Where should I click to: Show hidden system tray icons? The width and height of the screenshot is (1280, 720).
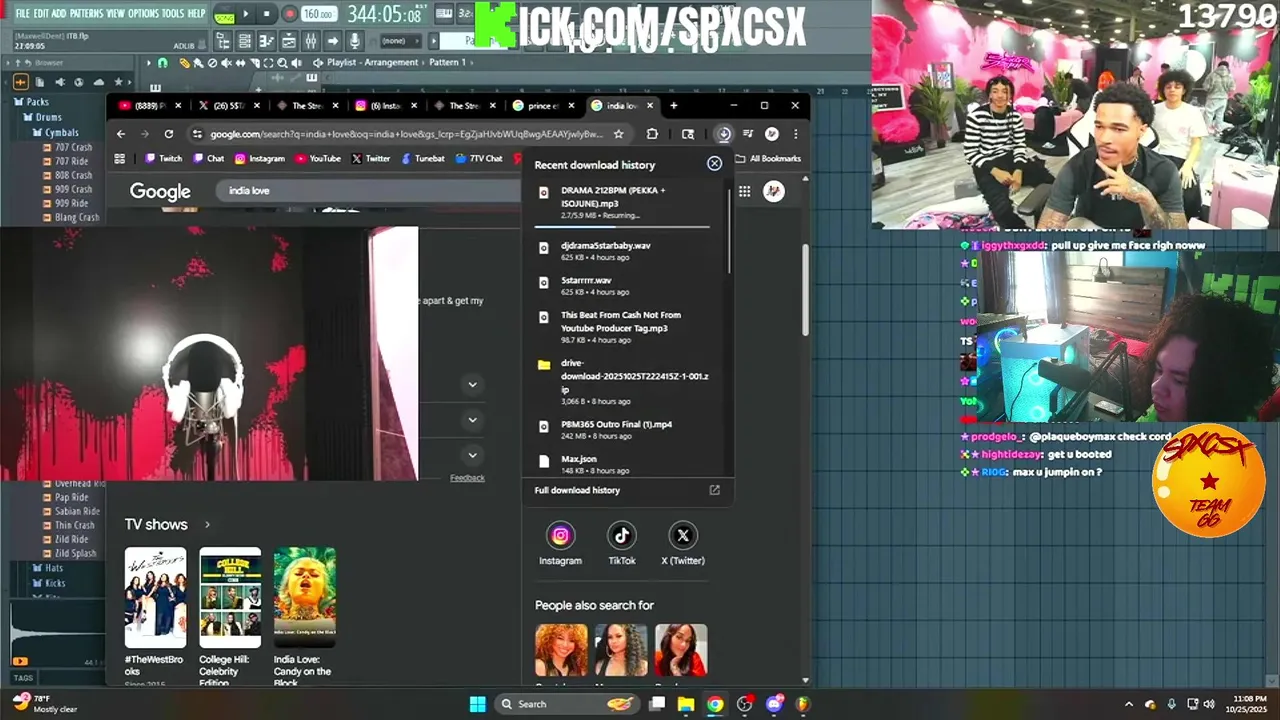click(x=1129, y=704)
